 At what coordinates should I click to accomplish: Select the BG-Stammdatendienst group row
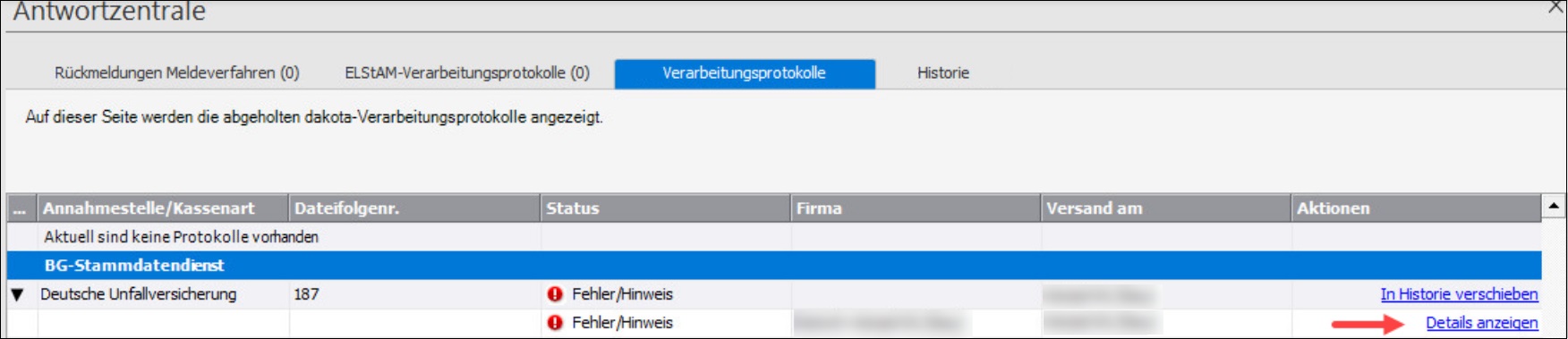(x=774, y=266)
